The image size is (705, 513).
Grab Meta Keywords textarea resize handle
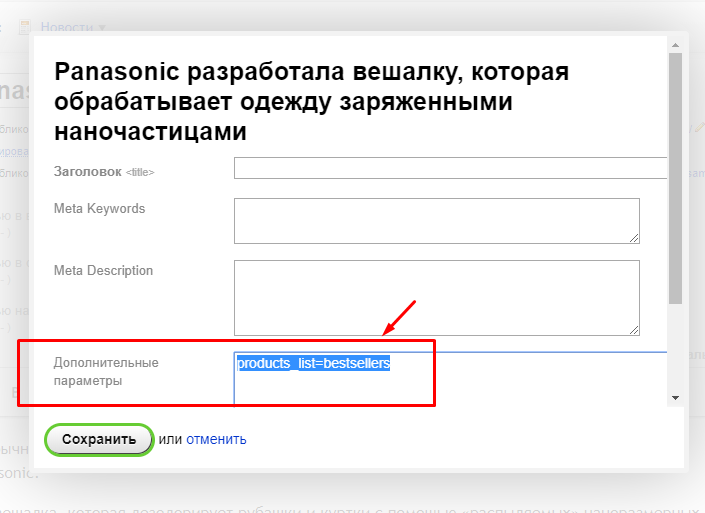[x=634, y=238]
